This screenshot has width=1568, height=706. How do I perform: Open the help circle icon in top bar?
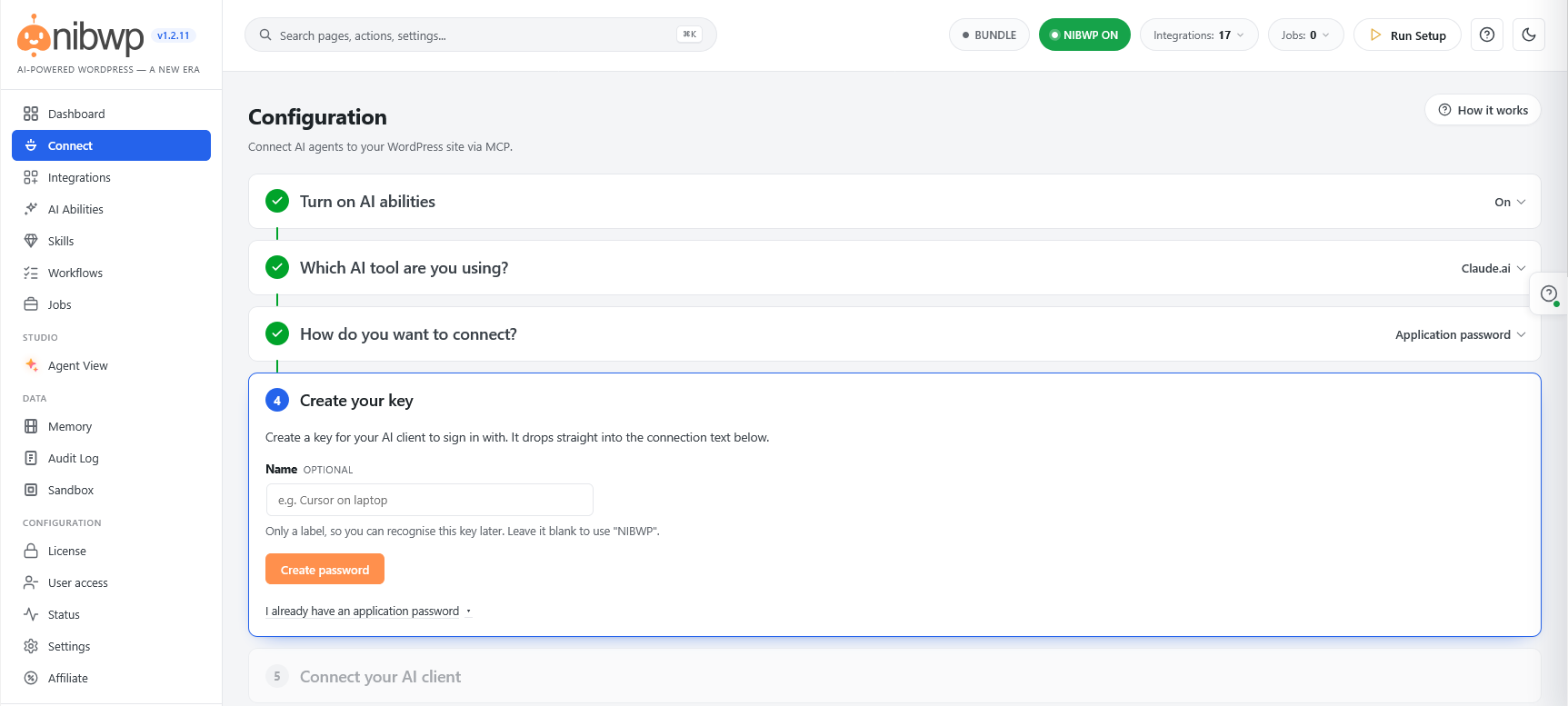pos(1487,35)
